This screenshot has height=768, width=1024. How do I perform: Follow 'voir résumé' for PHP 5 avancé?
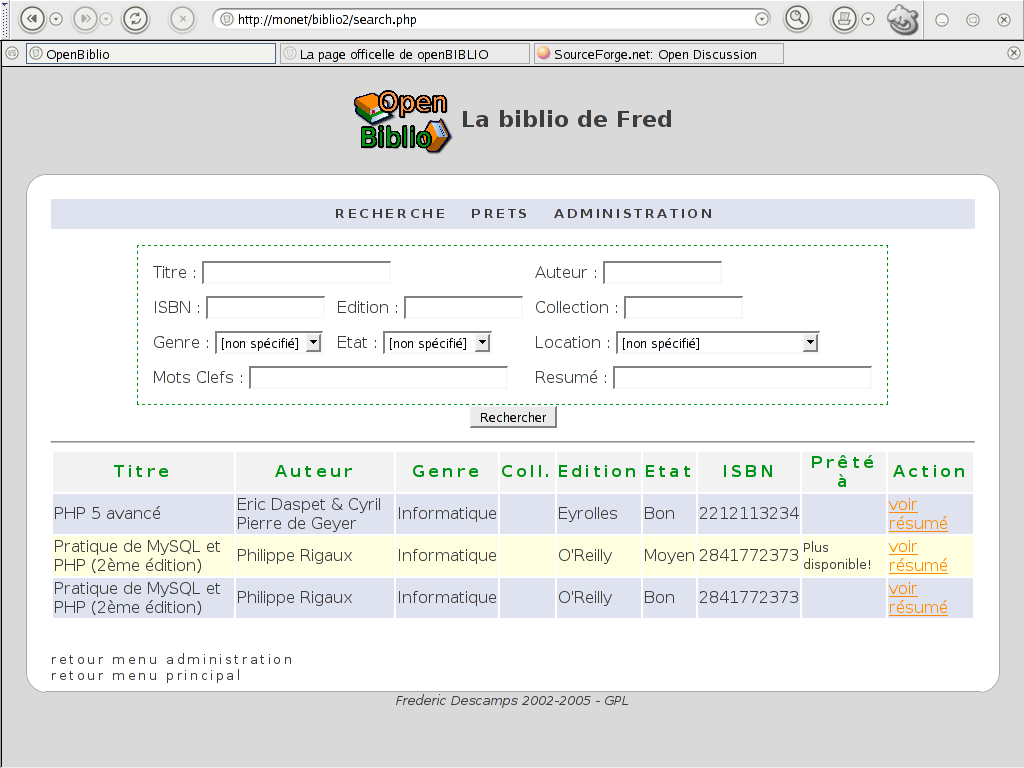click(x=916, y=513)
